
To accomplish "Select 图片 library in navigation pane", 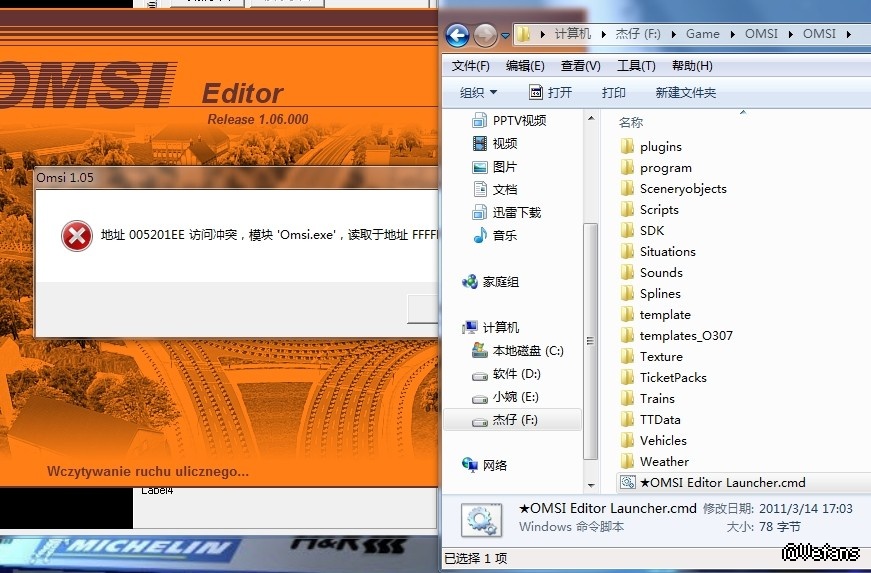I will pos(495,167).
